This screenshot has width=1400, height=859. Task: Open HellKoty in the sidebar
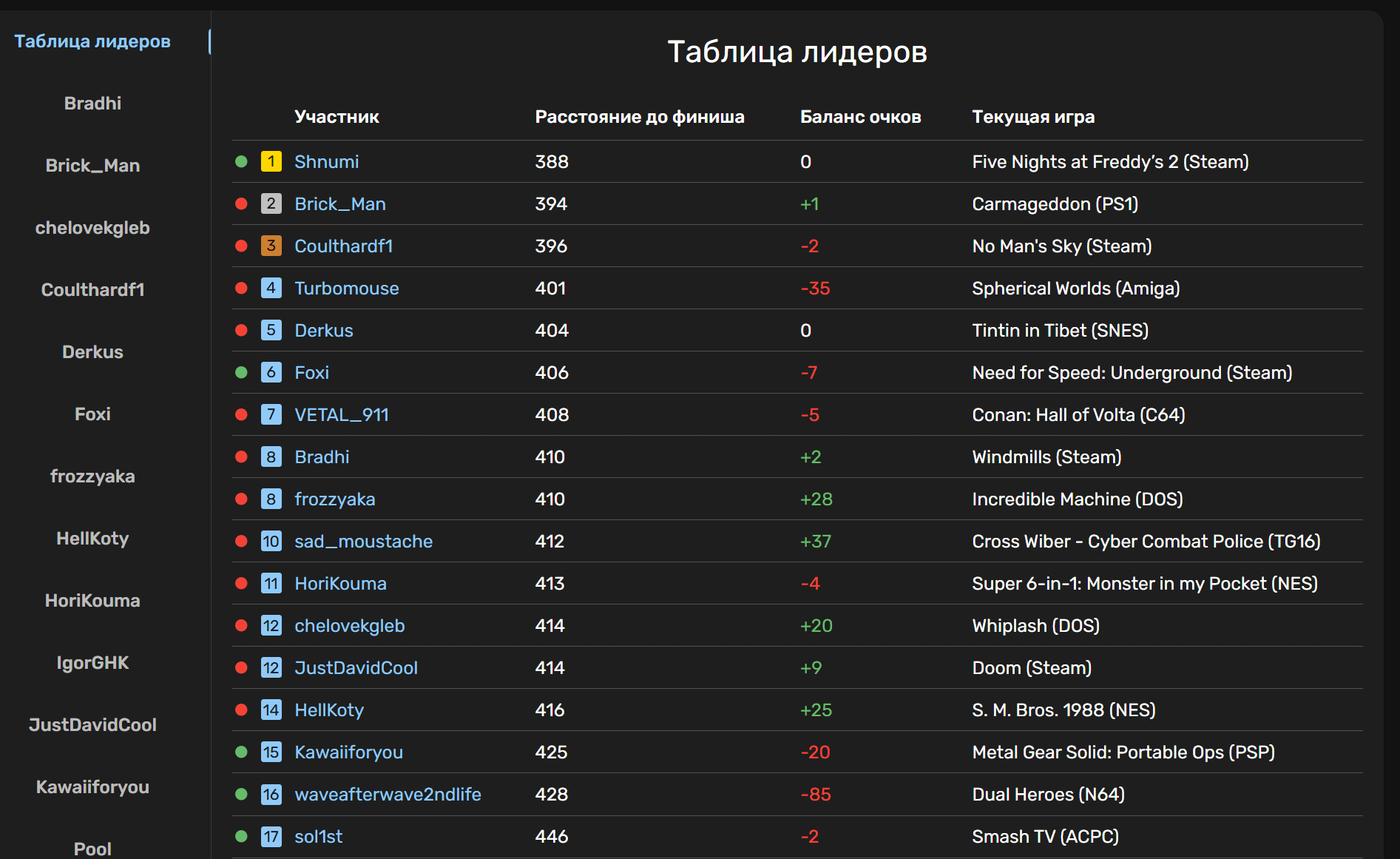pos(92,539)
